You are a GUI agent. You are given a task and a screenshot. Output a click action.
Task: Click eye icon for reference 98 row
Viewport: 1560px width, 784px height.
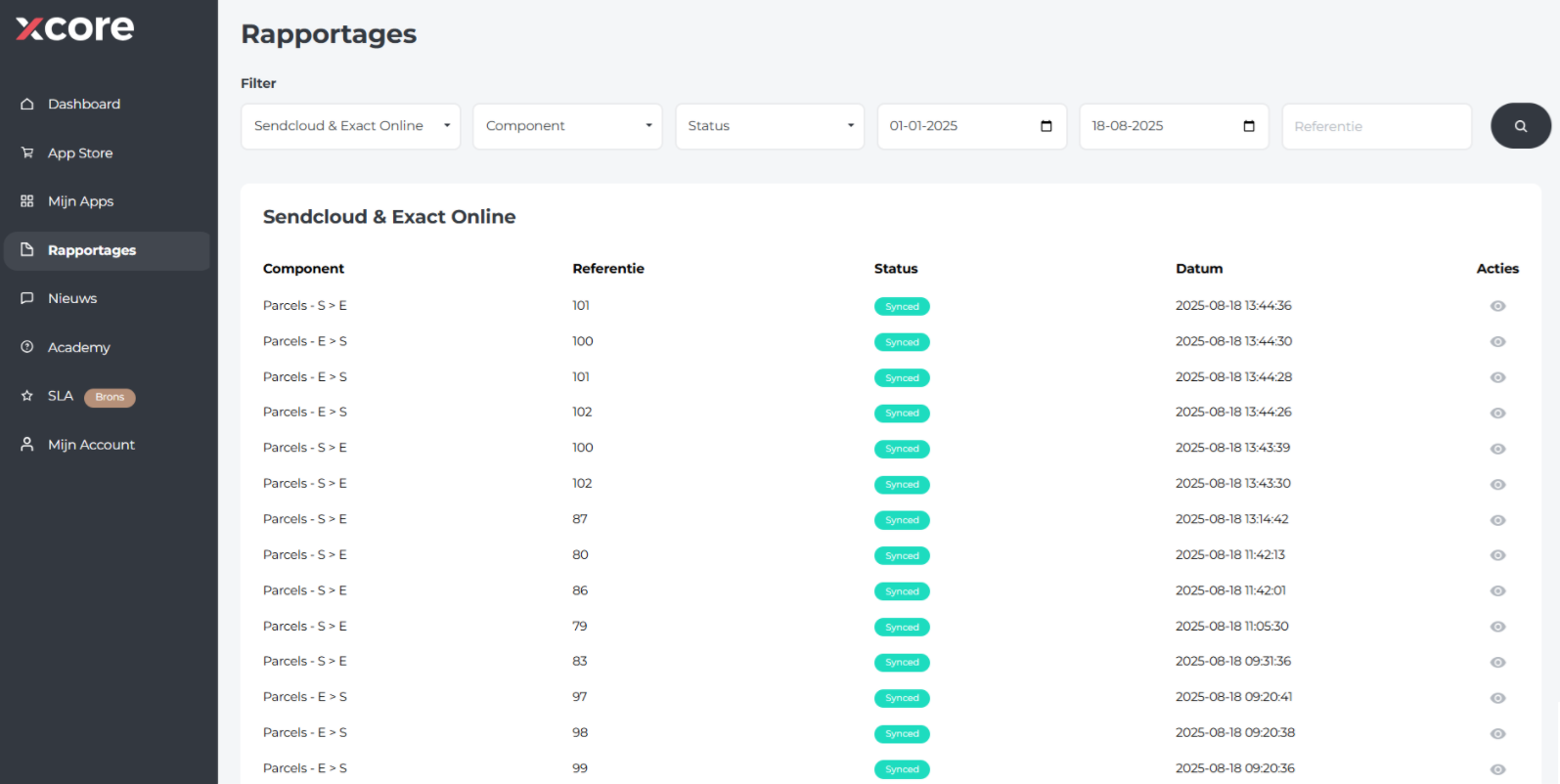1497,734
